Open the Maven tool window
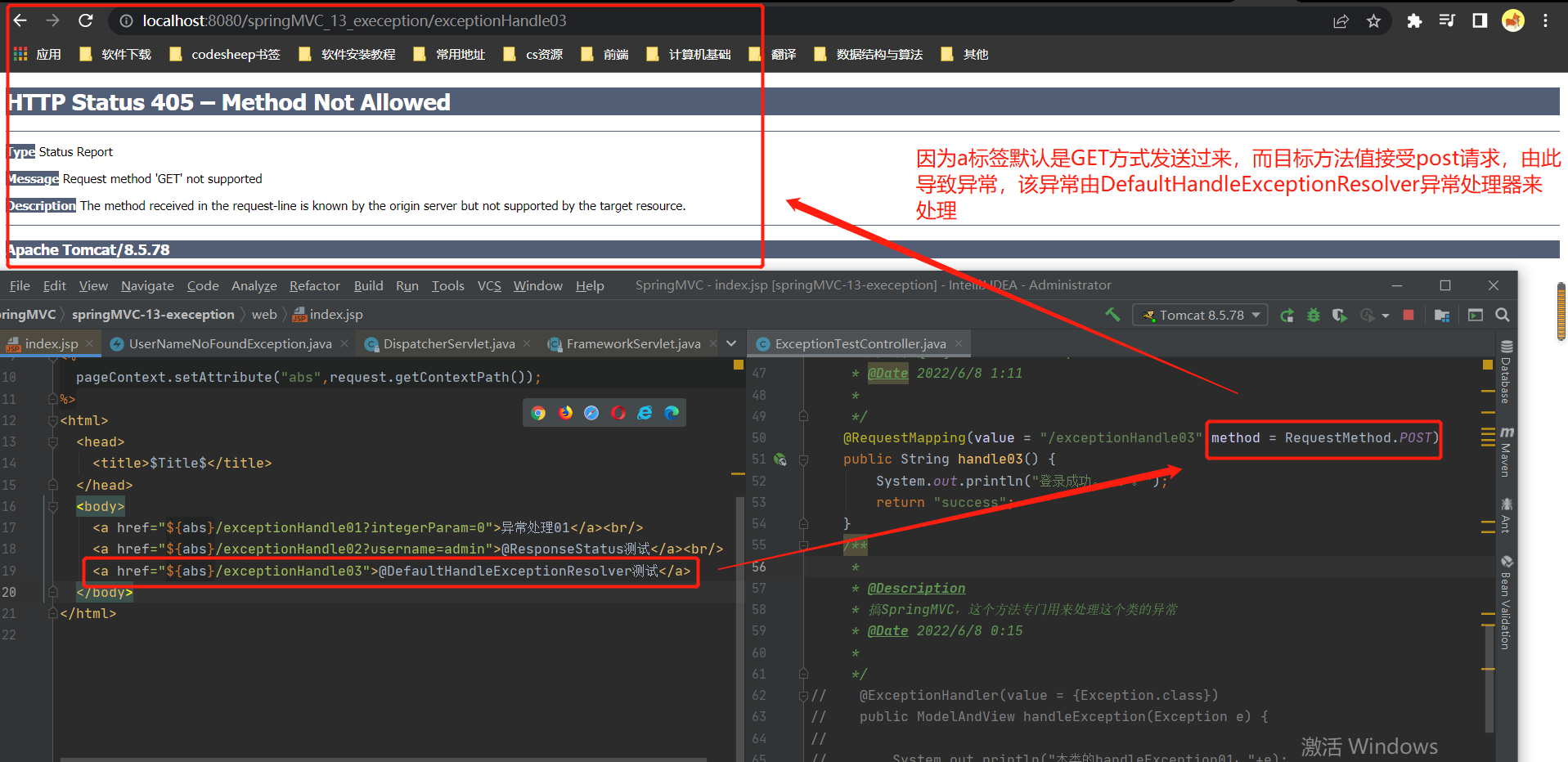The height and width of the screenshot is (762, 1568). [x=1506, y=451]
